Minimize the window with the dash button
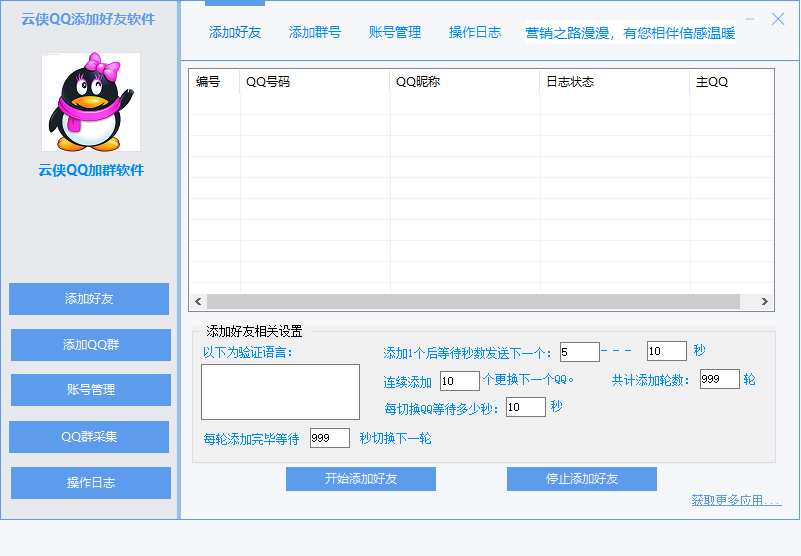801x556 pixels. (749, 19)
